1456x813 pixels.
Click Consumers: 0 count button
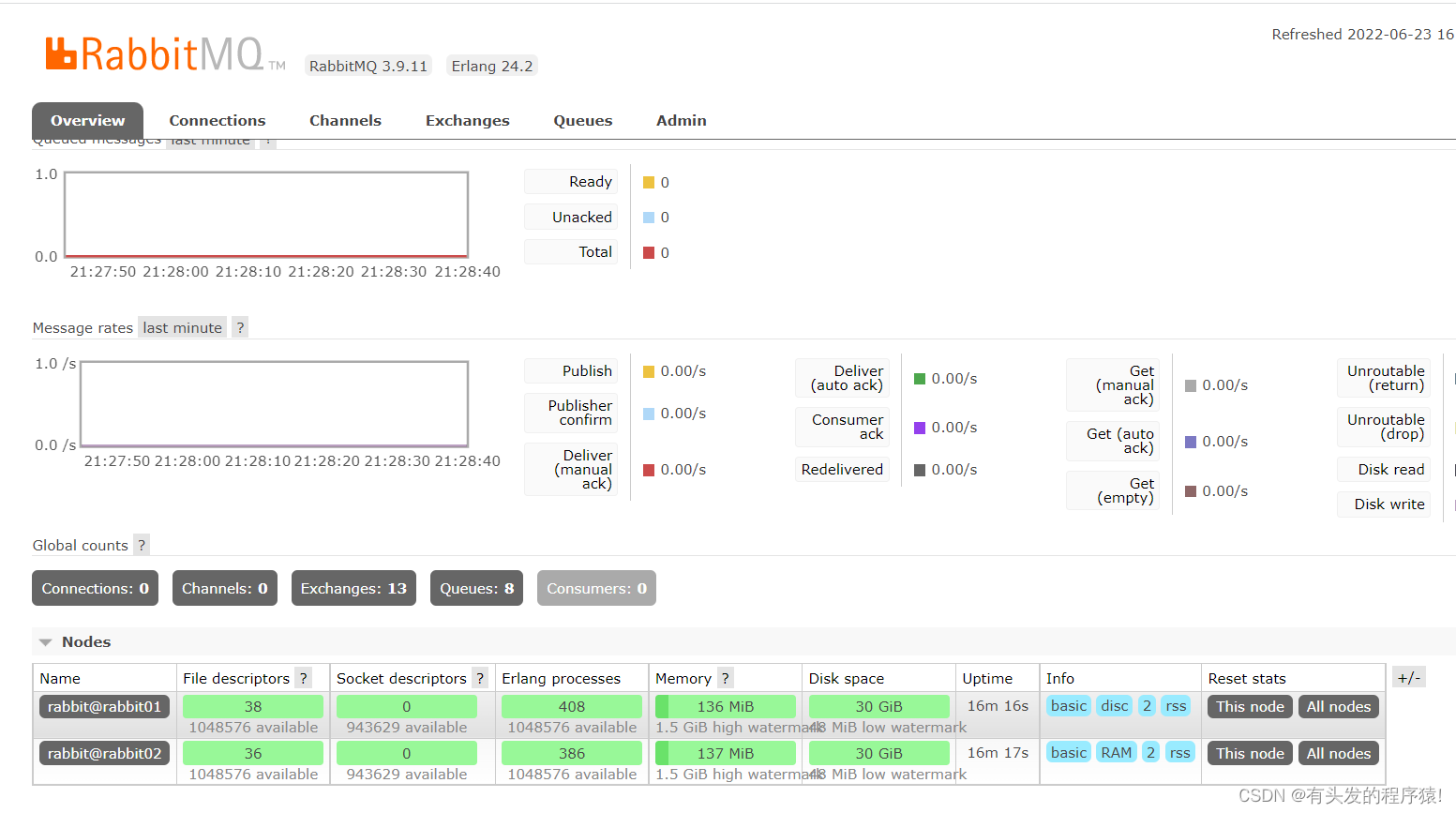pyautogui.click(x=596, y=588)
